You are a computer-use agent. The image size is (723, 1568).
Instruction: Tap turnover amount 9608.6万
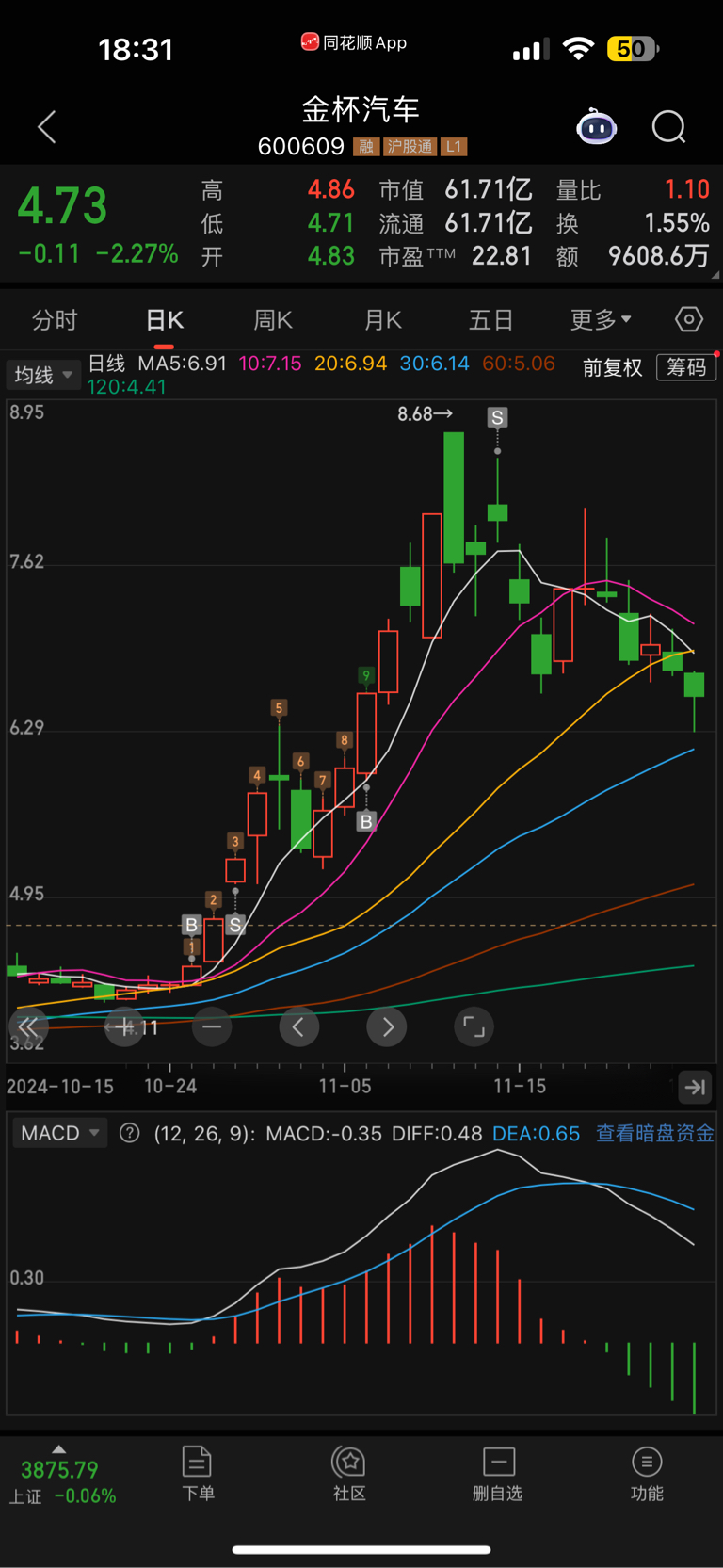coord(659,256)
